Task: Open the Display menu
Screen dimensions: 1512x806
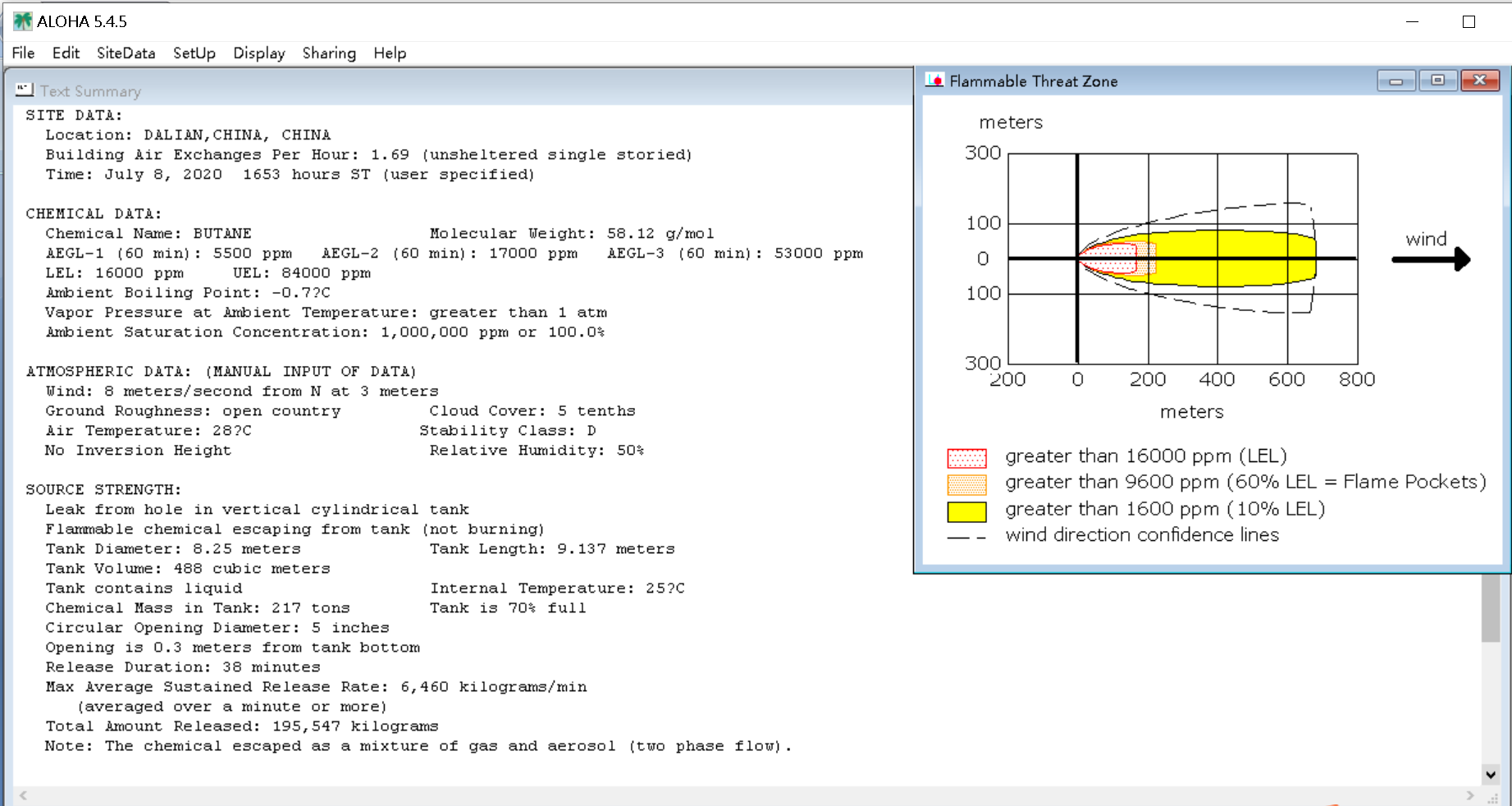Action: click(259, 53)
